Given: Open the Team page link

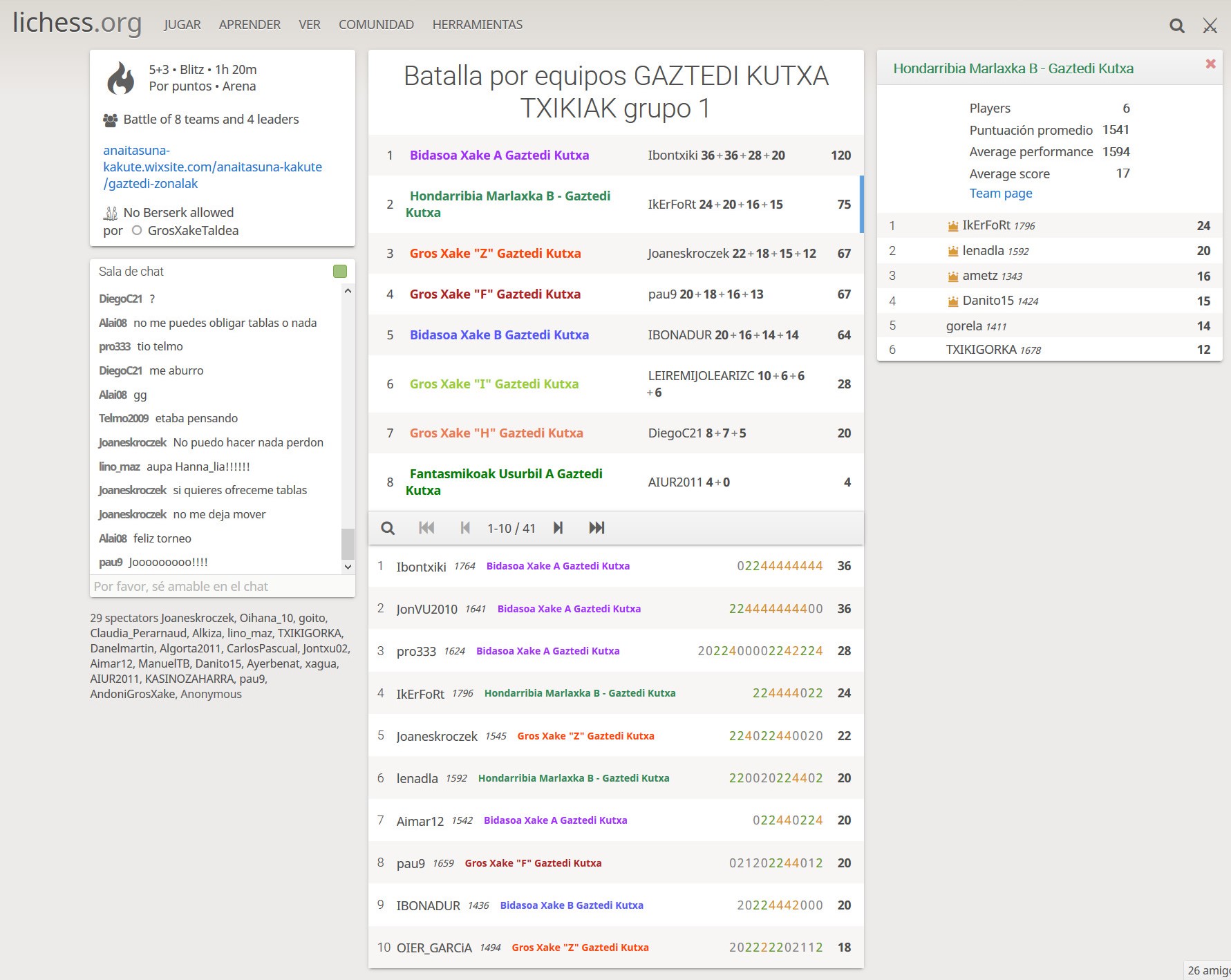Looking at the screenshot, I should (x=1000, y=194).
